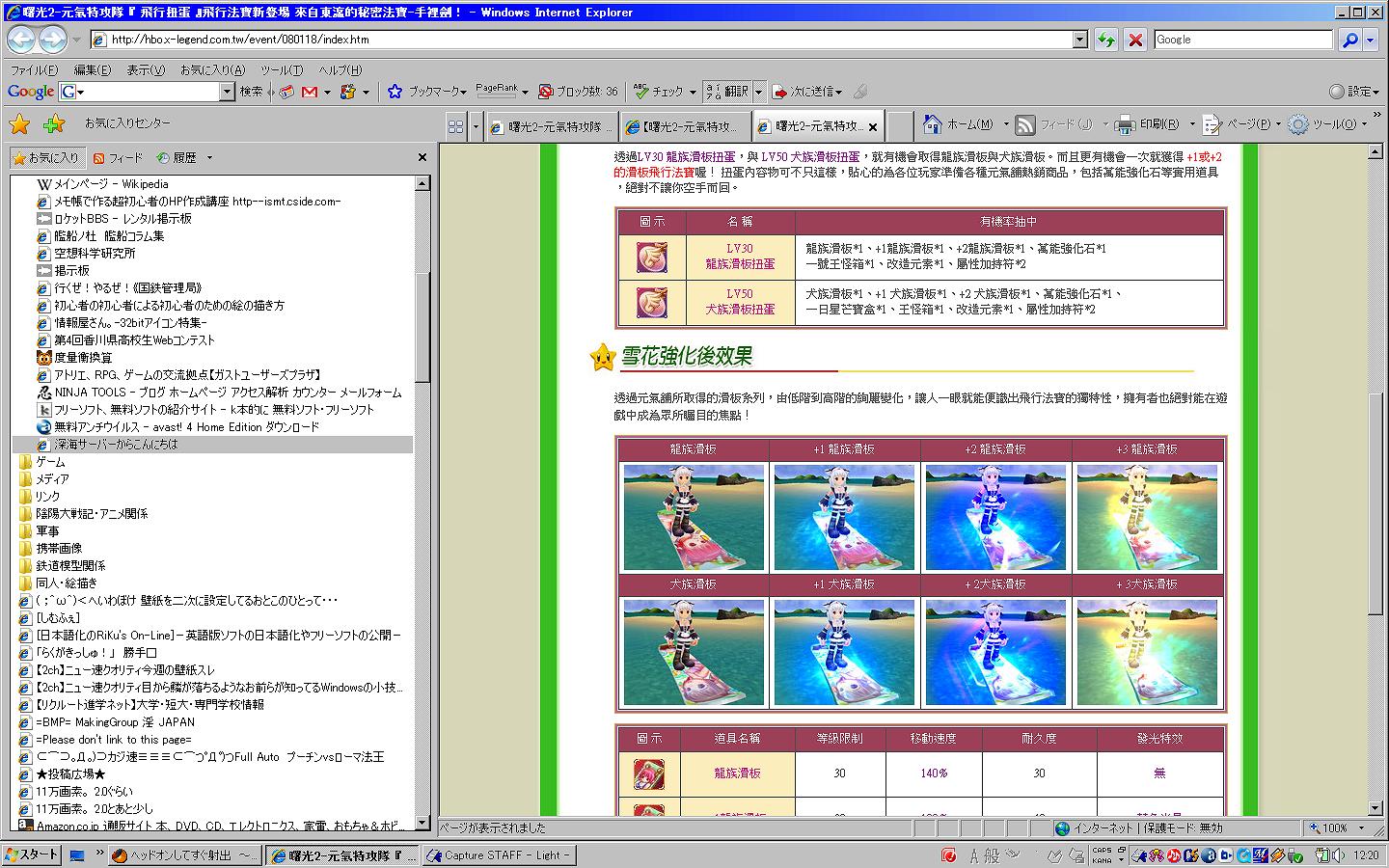The width and height of the screenshot is (1389, 868).
Task: Click the +3 龍族滑板 preview image
Action: 1147,518
